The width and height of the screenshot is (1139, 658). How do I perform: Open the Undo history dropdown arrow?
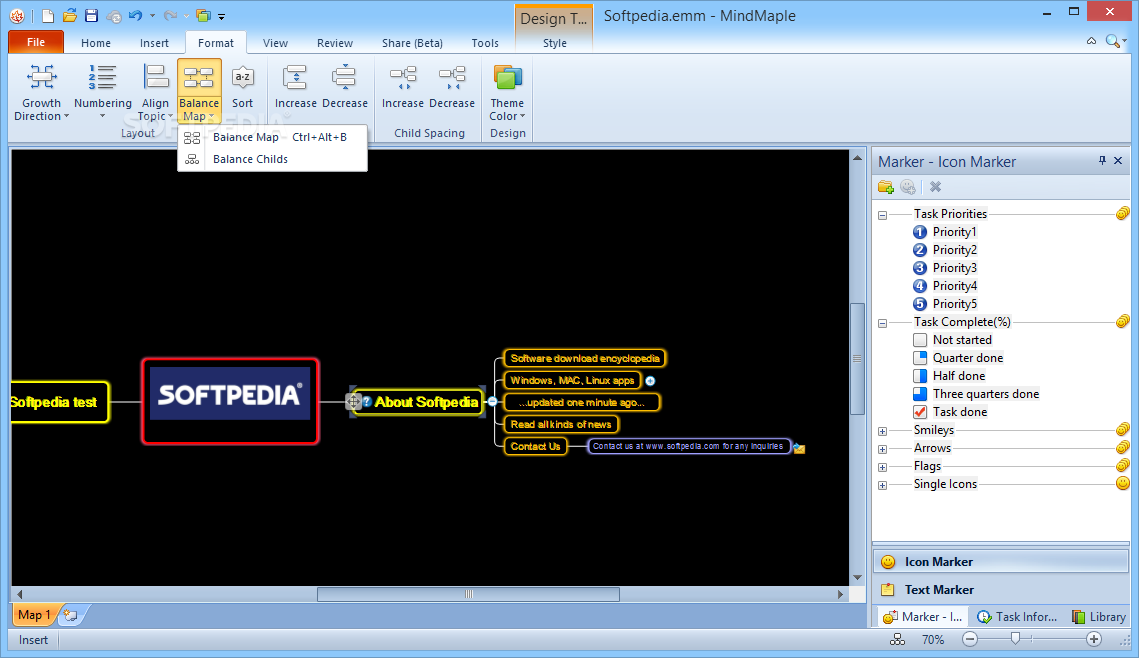[x=152, y=16]
